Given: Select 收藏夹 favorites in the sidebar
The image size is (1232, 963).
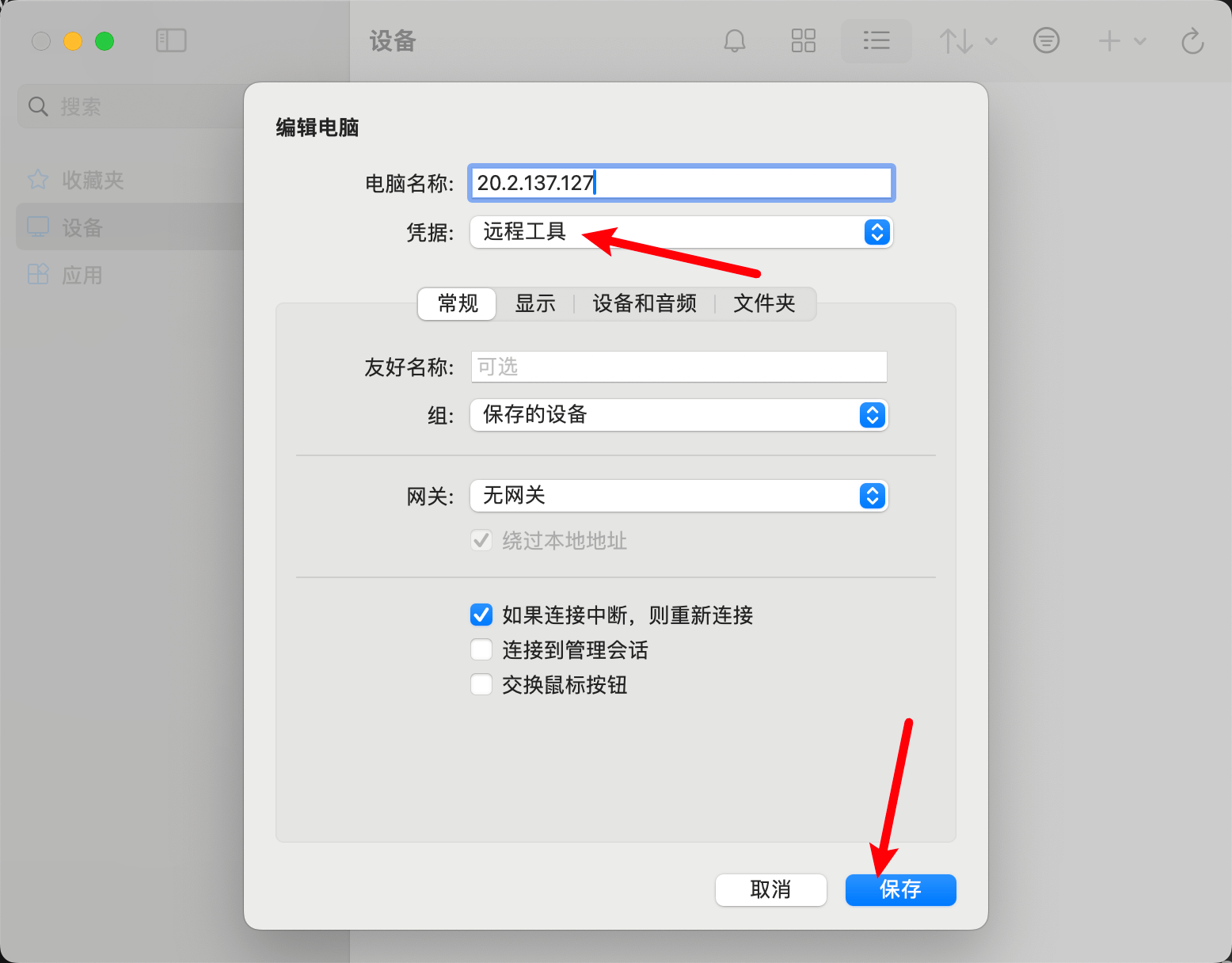Looking at the screenshot, I should [93, 180].
